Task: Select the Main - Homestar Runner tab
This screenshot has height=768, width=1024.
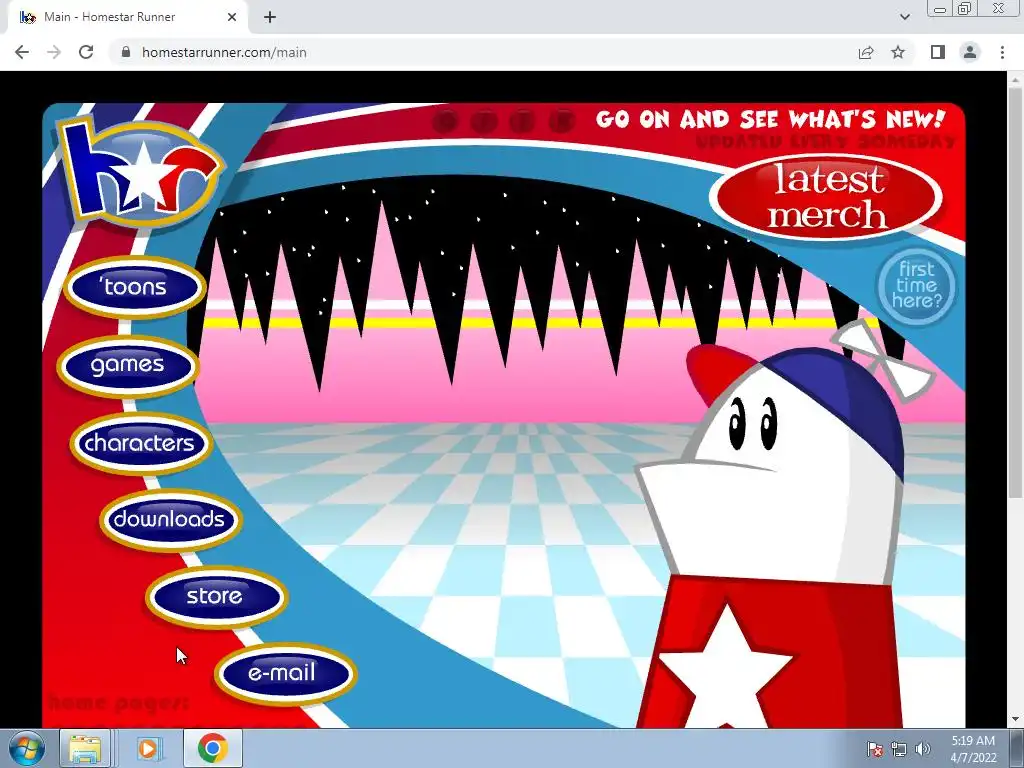Action: (x=128, y=18)
